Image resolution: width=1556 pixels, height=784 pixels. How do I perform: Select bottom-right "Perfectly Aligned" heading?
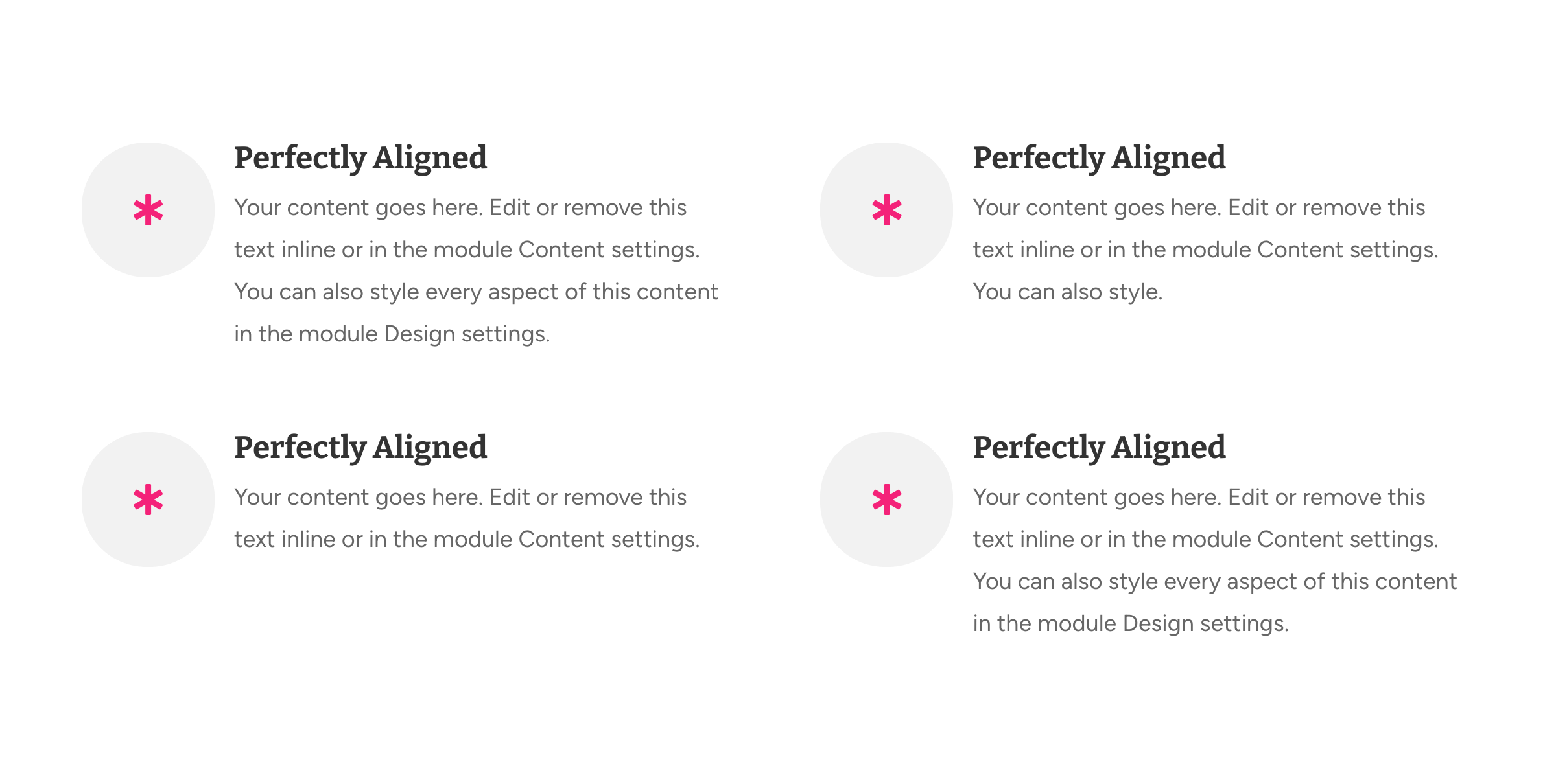point(1100,448)
